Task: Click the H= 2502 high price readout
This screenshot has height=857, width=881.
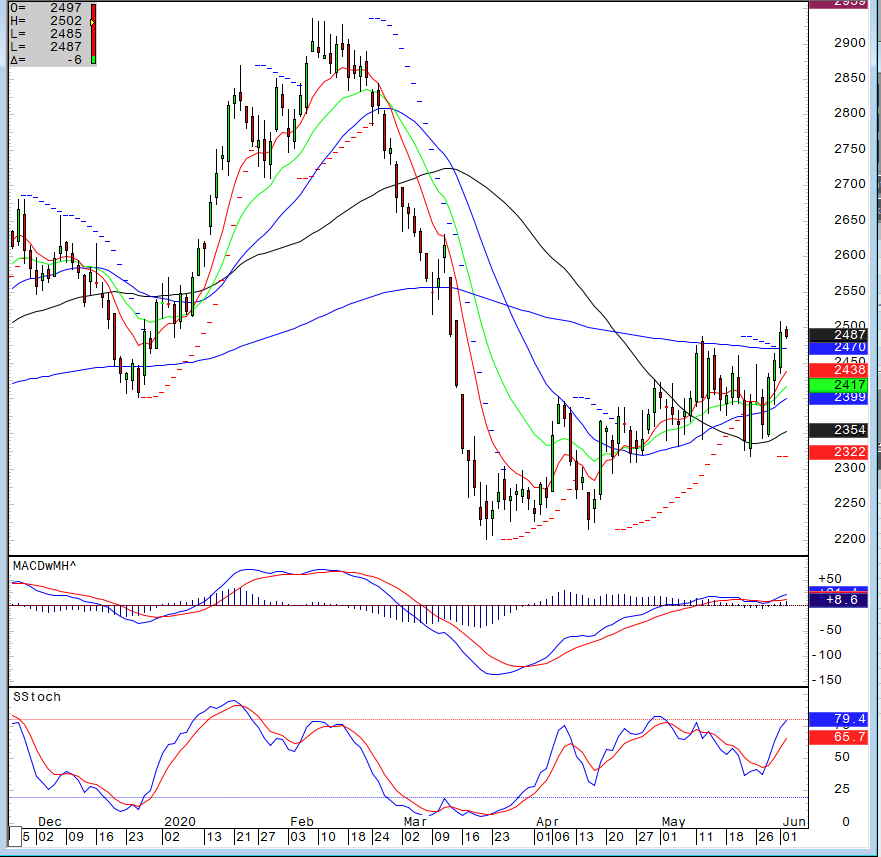Action: pyautogui.click(x=46, y=21)
